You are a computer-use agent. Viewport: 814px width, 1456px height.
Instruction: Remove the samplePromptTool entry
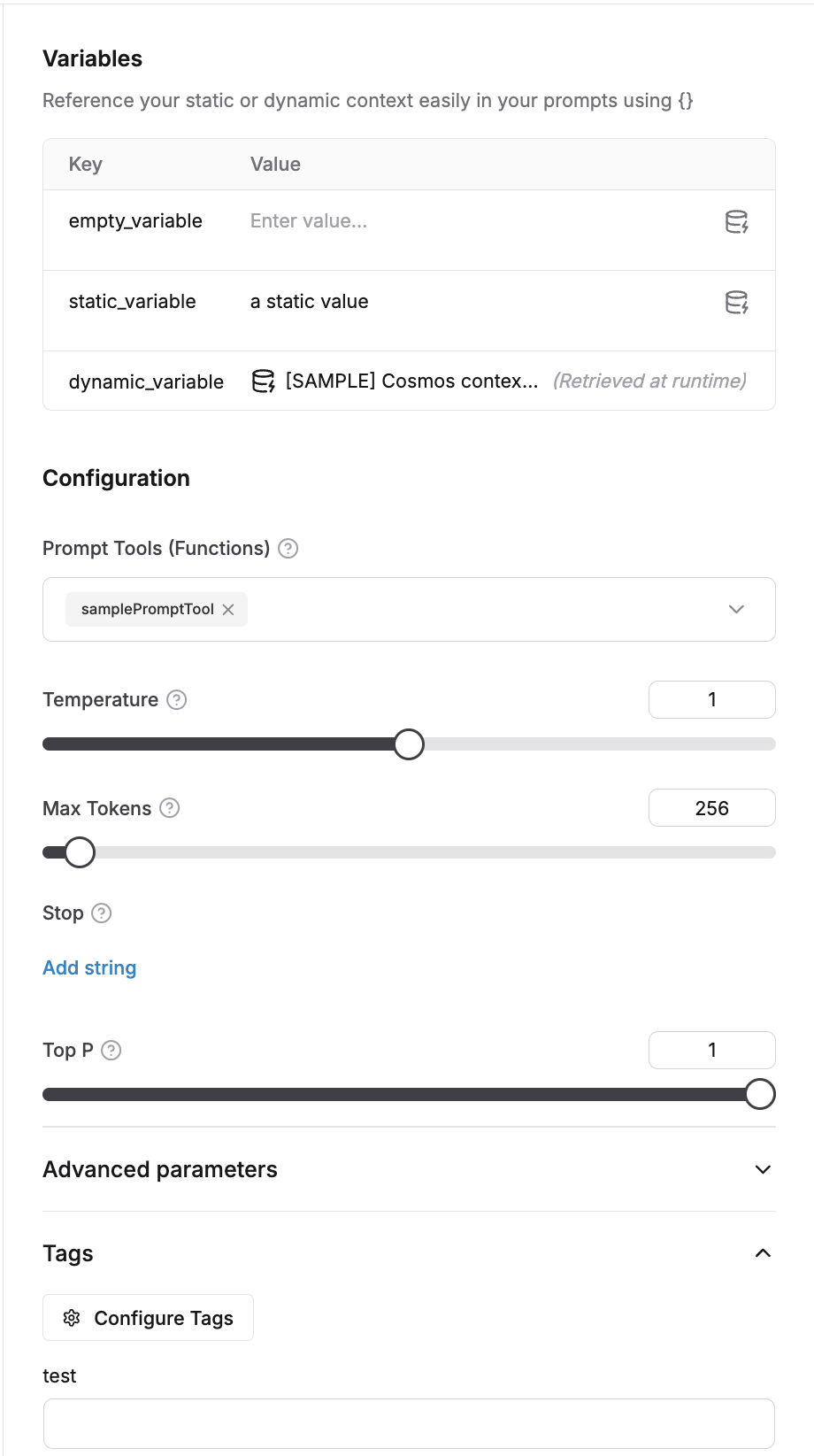(x=228, y=609)
